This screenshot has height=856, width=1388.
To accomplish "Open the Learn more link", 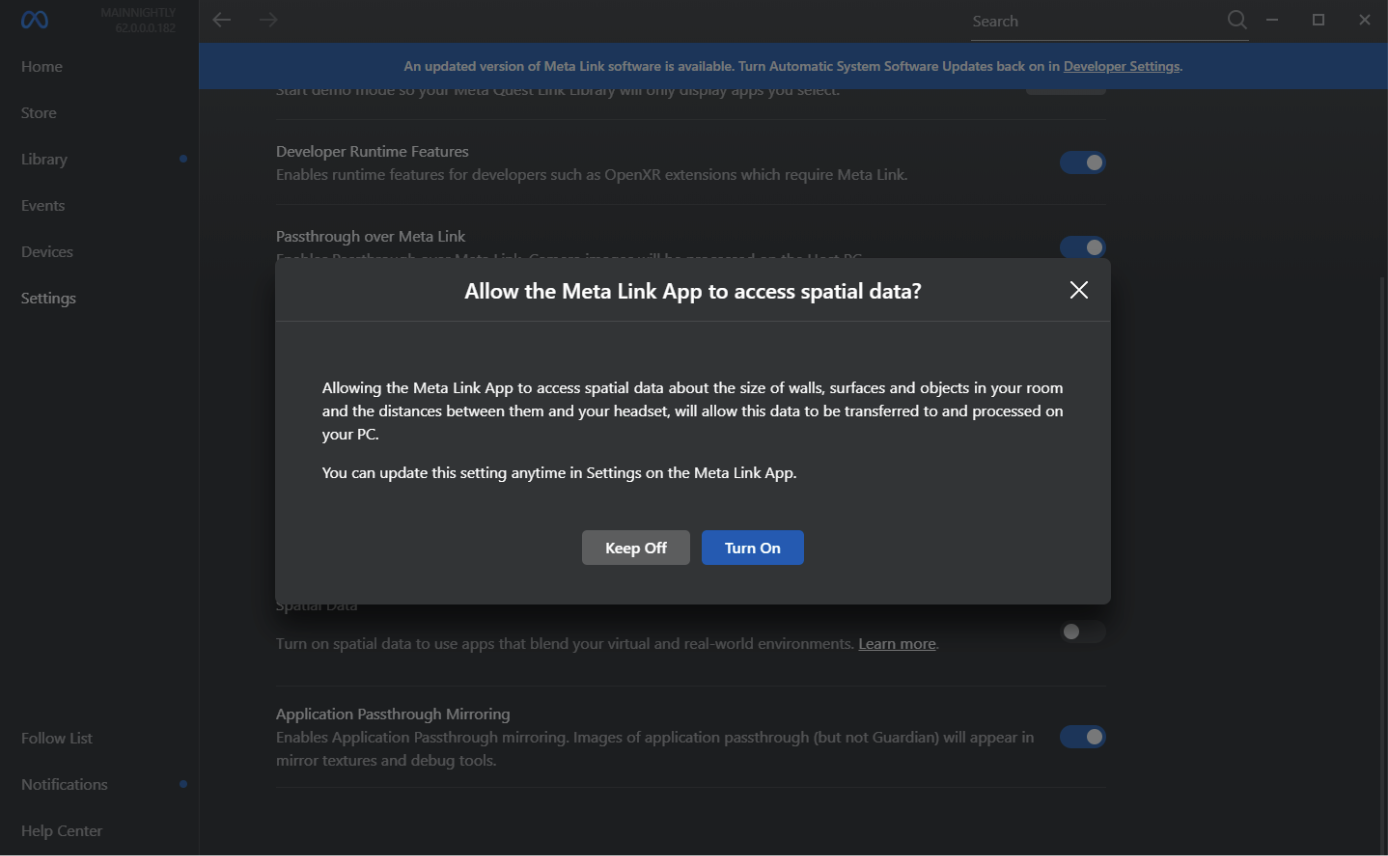I will pos(896,644).
